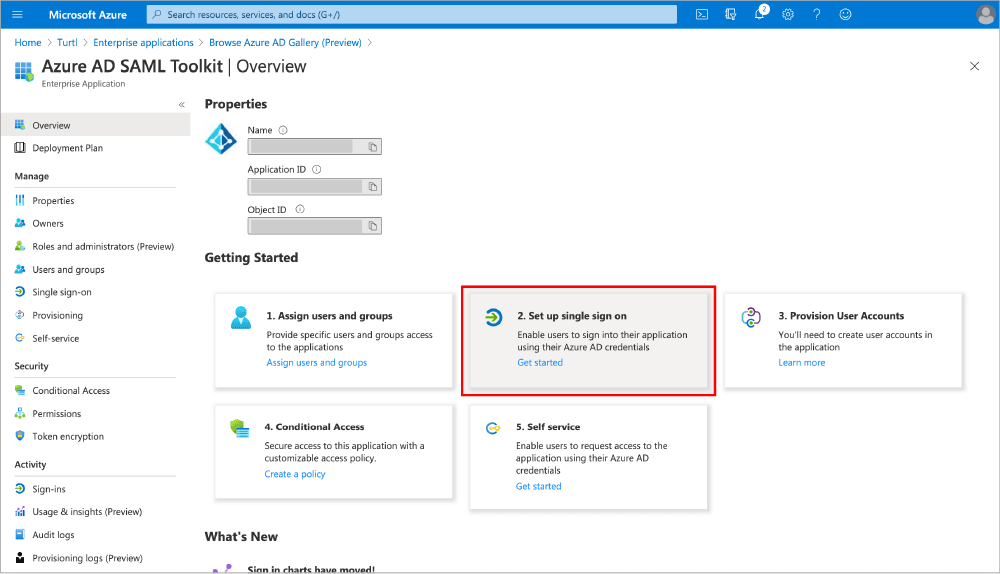Viewport: 1000px width, 574px height.
Task: Open the Create a policy link
Action: click(295, 475)
